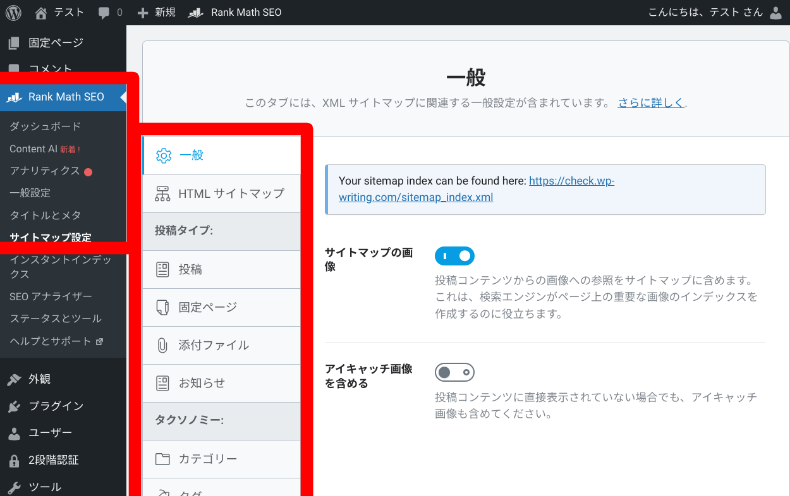The width and height of the screenshot is (790, 496).
Task: Open the sitemap_index.xml link
Action: click(x=470, y=189)
